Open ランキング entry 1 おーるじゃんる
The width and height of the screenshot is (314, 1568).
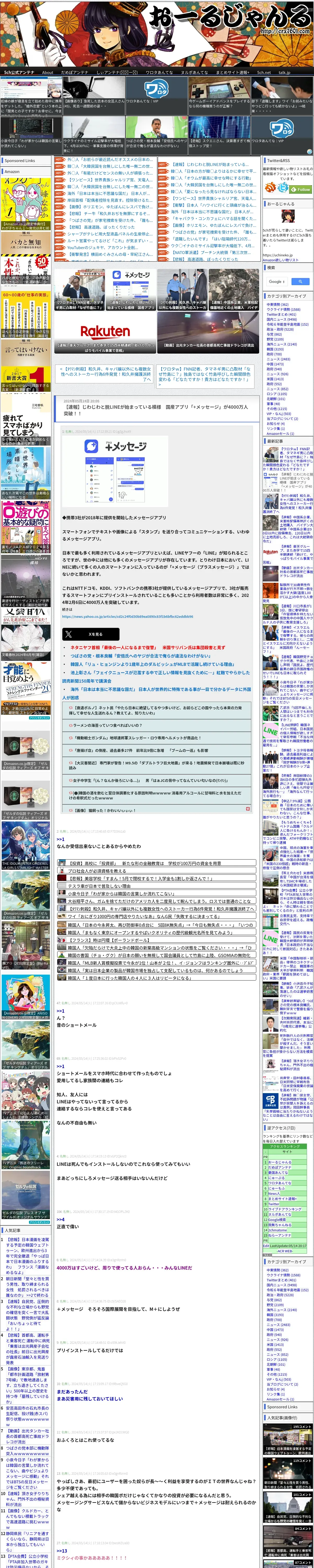(x=281, y=1162)
